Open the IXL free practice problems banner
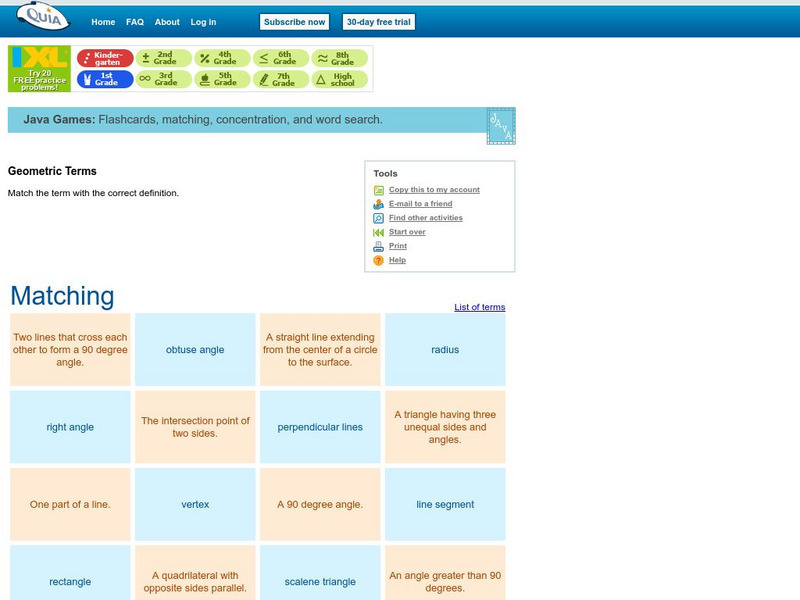The image size is (800, 600). click(39, 69)
